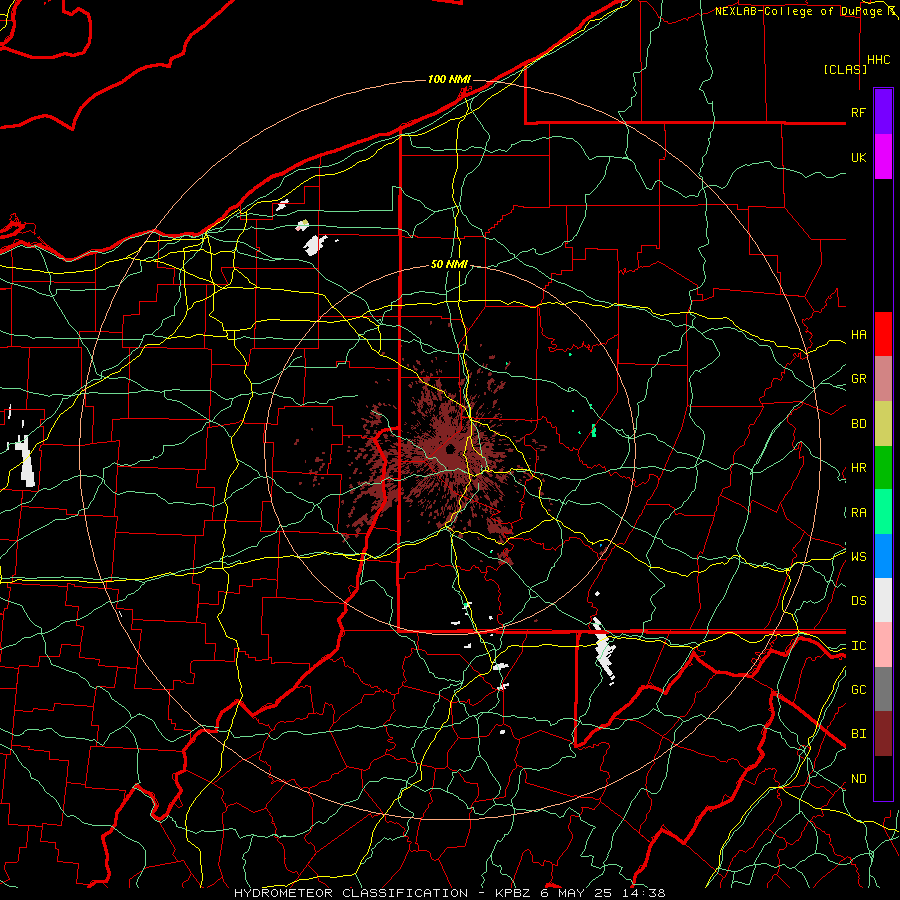Select the 'WS' legend label
Viewport: 900px width, 900px height.
[x=858, y=557]
